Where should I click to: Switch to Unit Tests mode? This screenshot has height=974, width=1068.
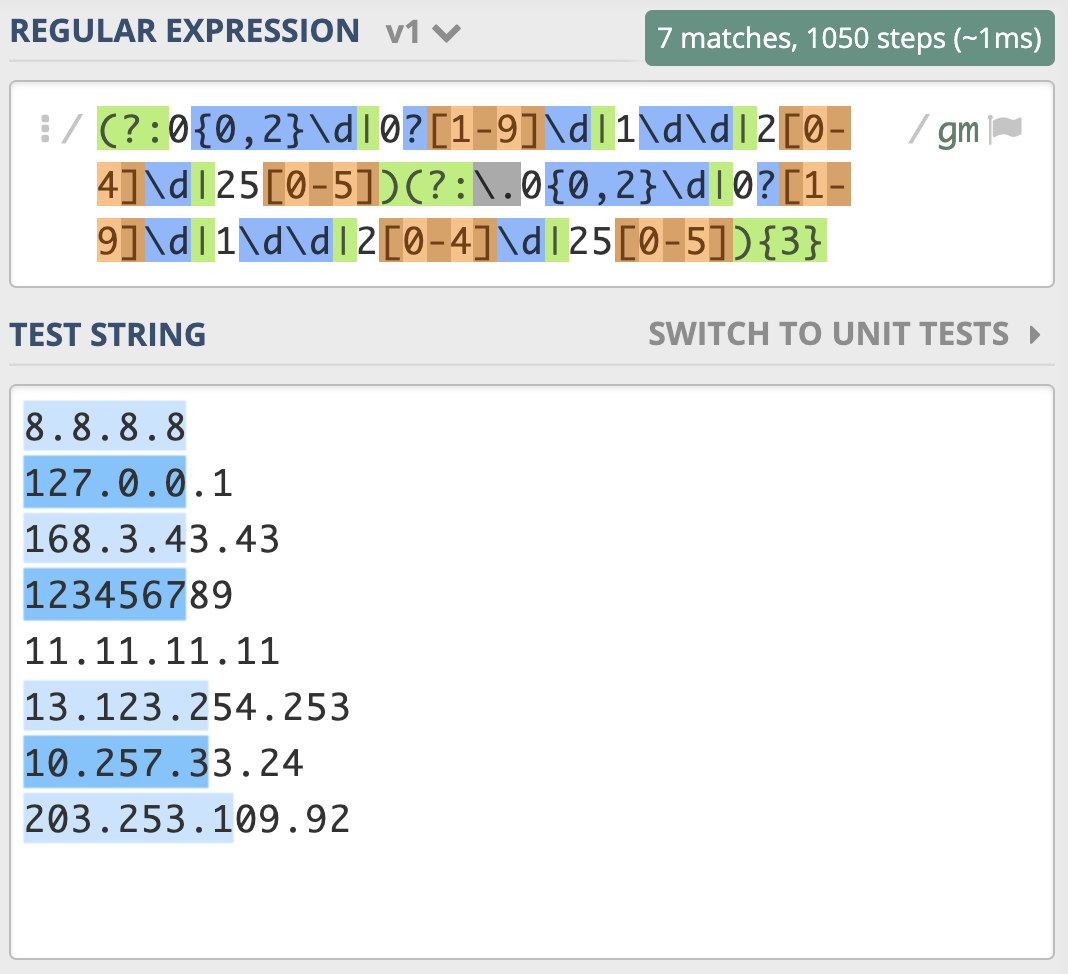click(x=828, y=334)
